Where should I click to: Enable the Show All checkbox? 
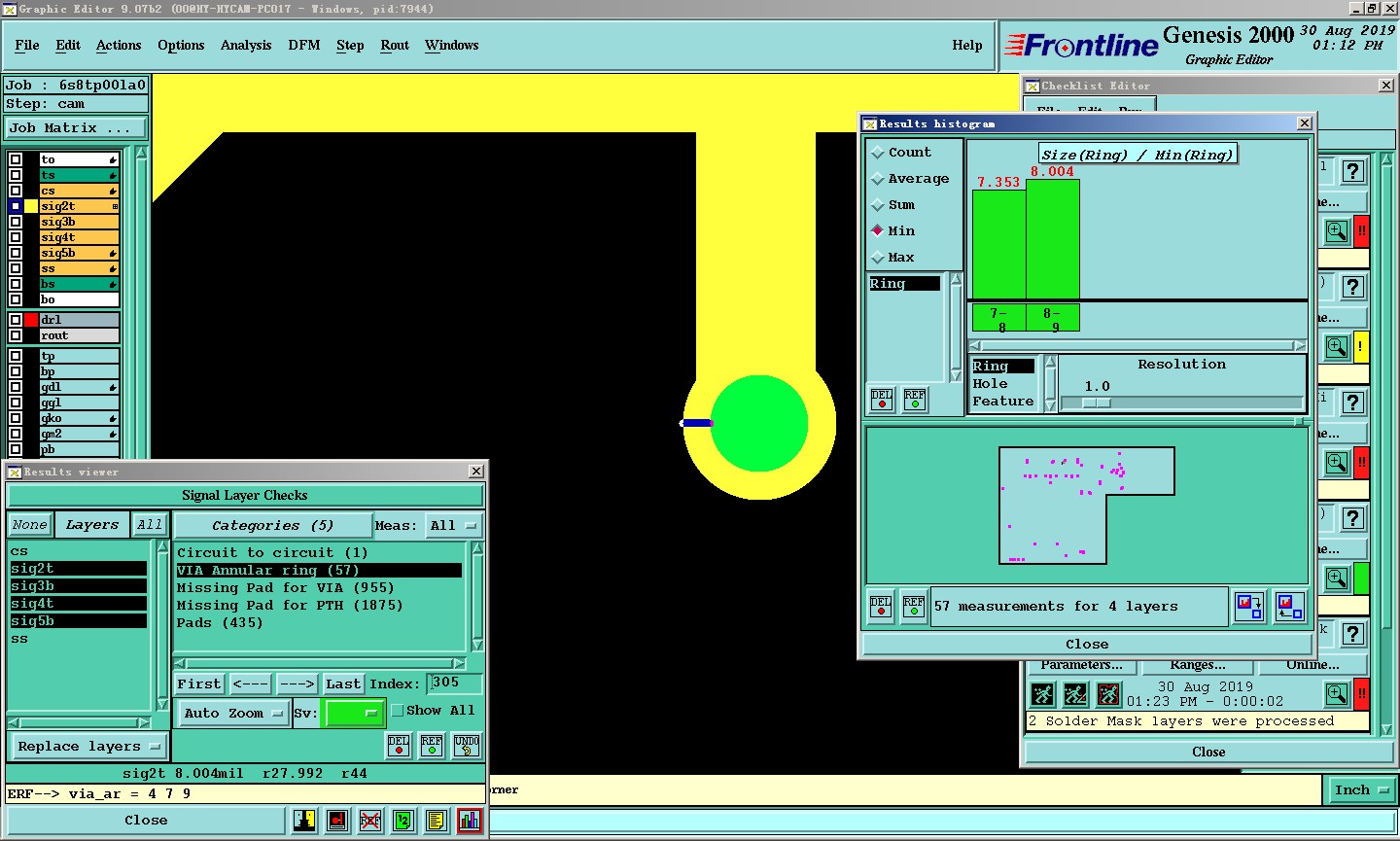pos(397,711)
